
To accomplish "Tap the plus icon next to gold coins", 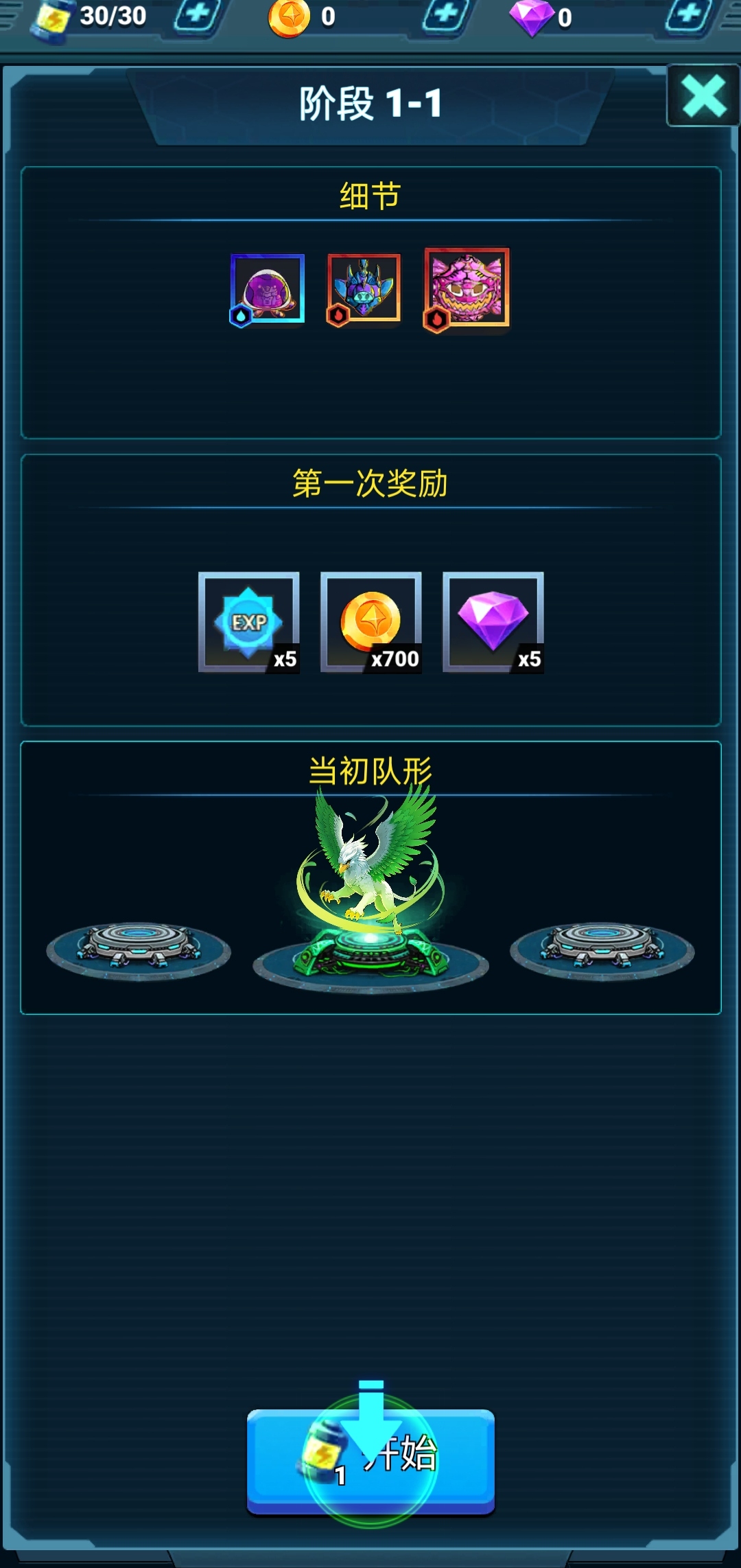I will click(x=446, y=15).
